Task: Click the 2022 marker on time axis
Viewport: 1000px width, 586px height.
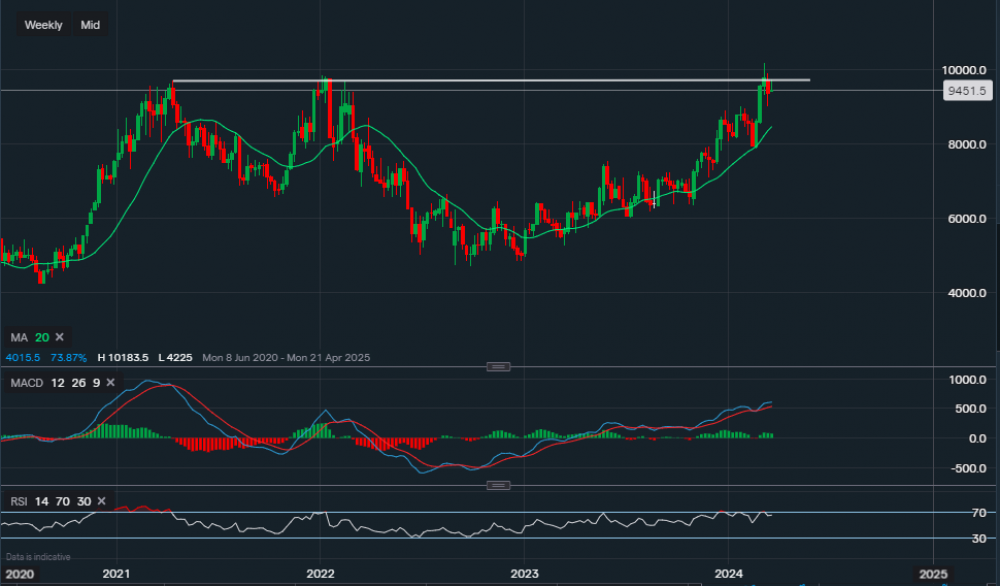Action: (x=320, y=573)
